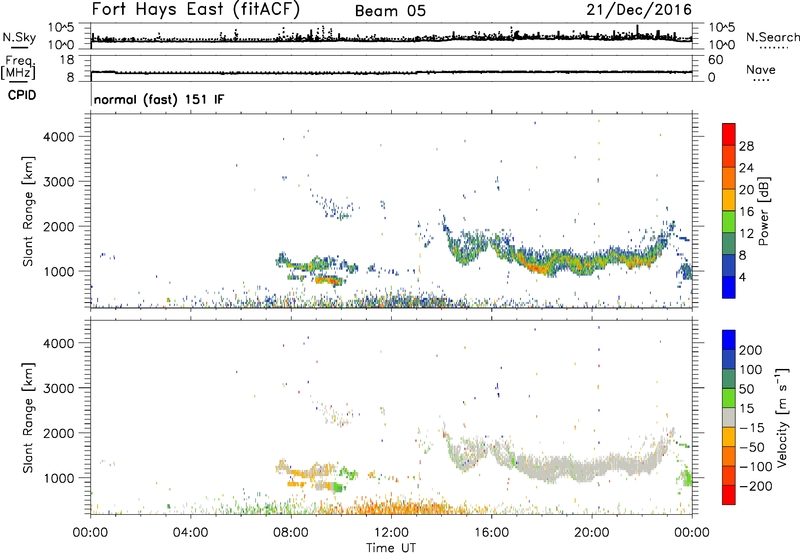Click the '12' value on Power color bar
This screenshot has height=554, width=800.
(x=746, y=233)
